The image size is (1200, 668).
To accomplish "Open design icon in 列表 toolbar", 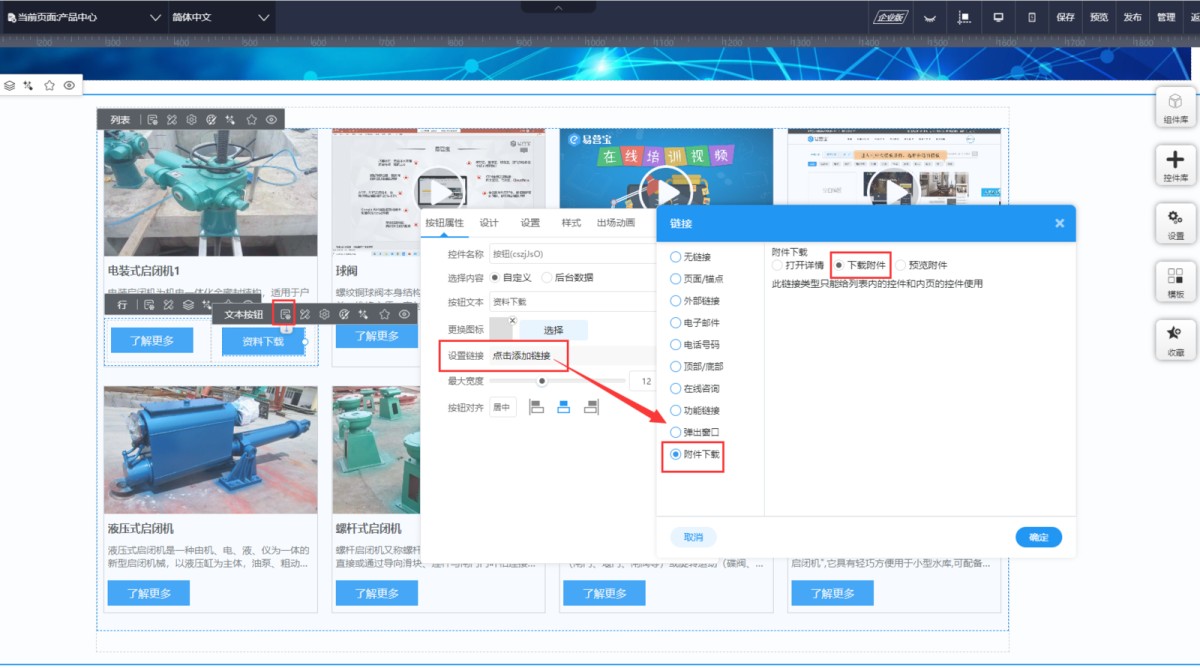I will point(172,119).
